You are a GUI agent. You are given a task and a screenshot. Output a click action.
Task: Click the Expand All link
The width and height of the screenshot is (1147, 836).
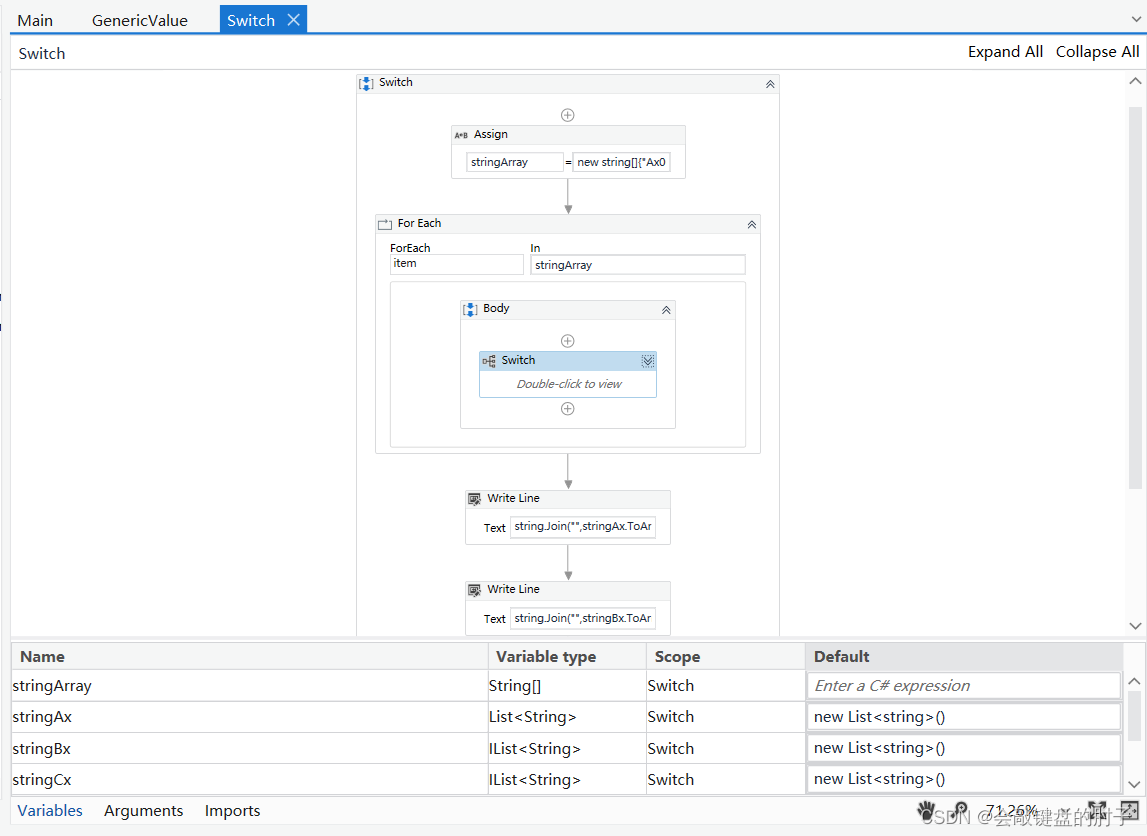coord(1004,51)
